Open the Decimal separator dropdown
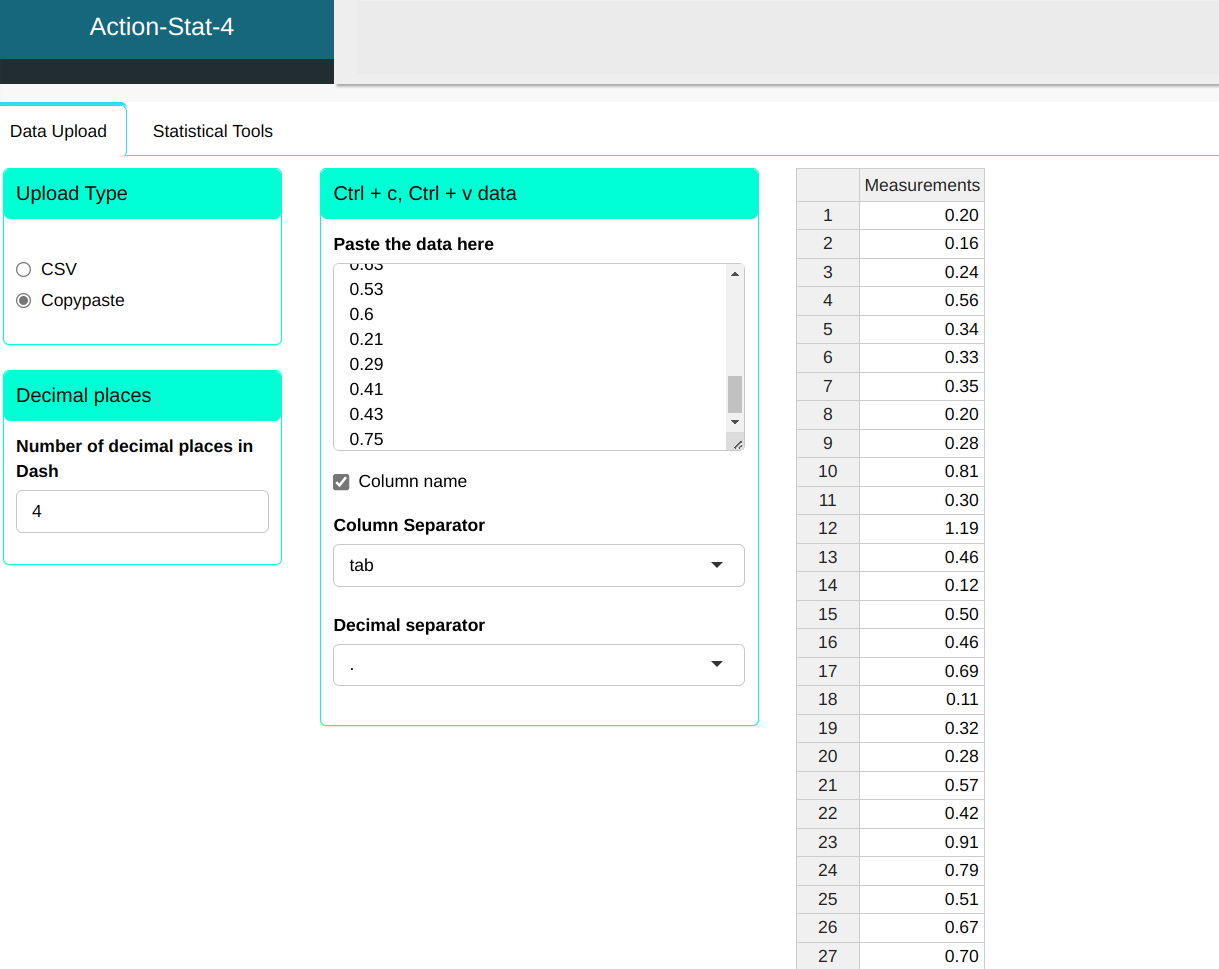Image resolution: width=1219 pixels, height=969 pixels. point(538,665)
